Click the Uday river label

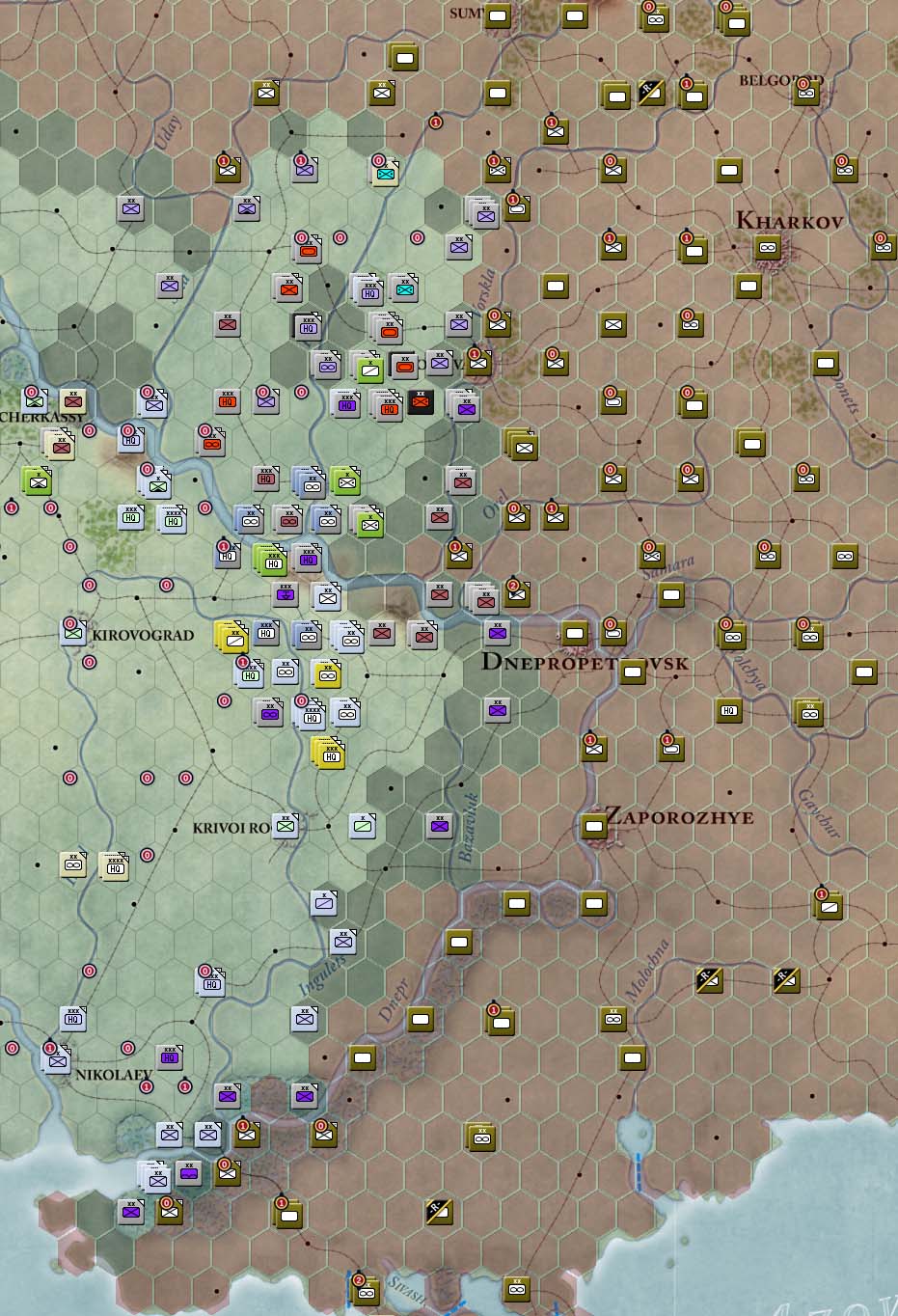[166, 132]
